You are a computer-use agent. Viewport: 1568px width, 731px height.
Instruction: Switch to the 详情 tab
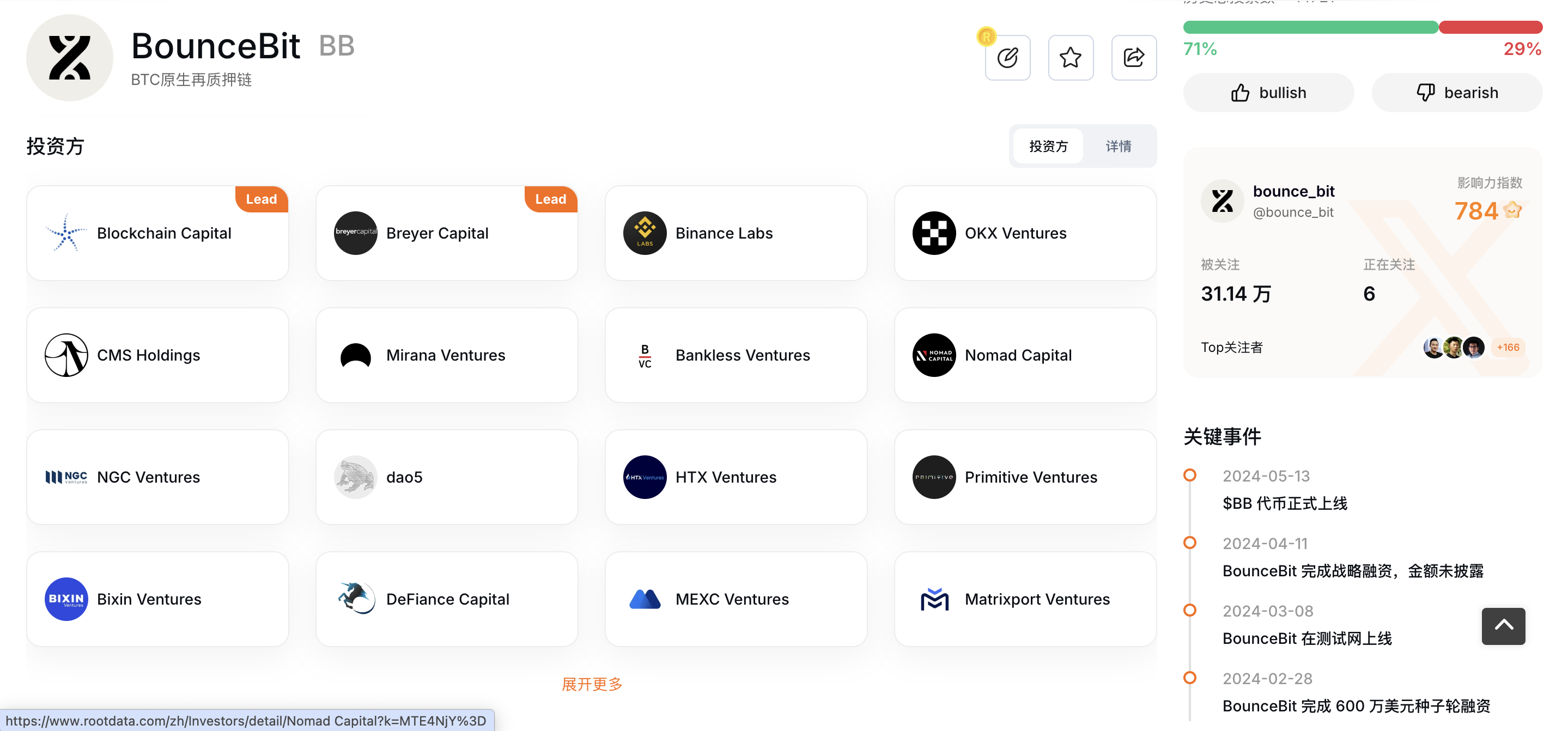(x=1118, y=146)
